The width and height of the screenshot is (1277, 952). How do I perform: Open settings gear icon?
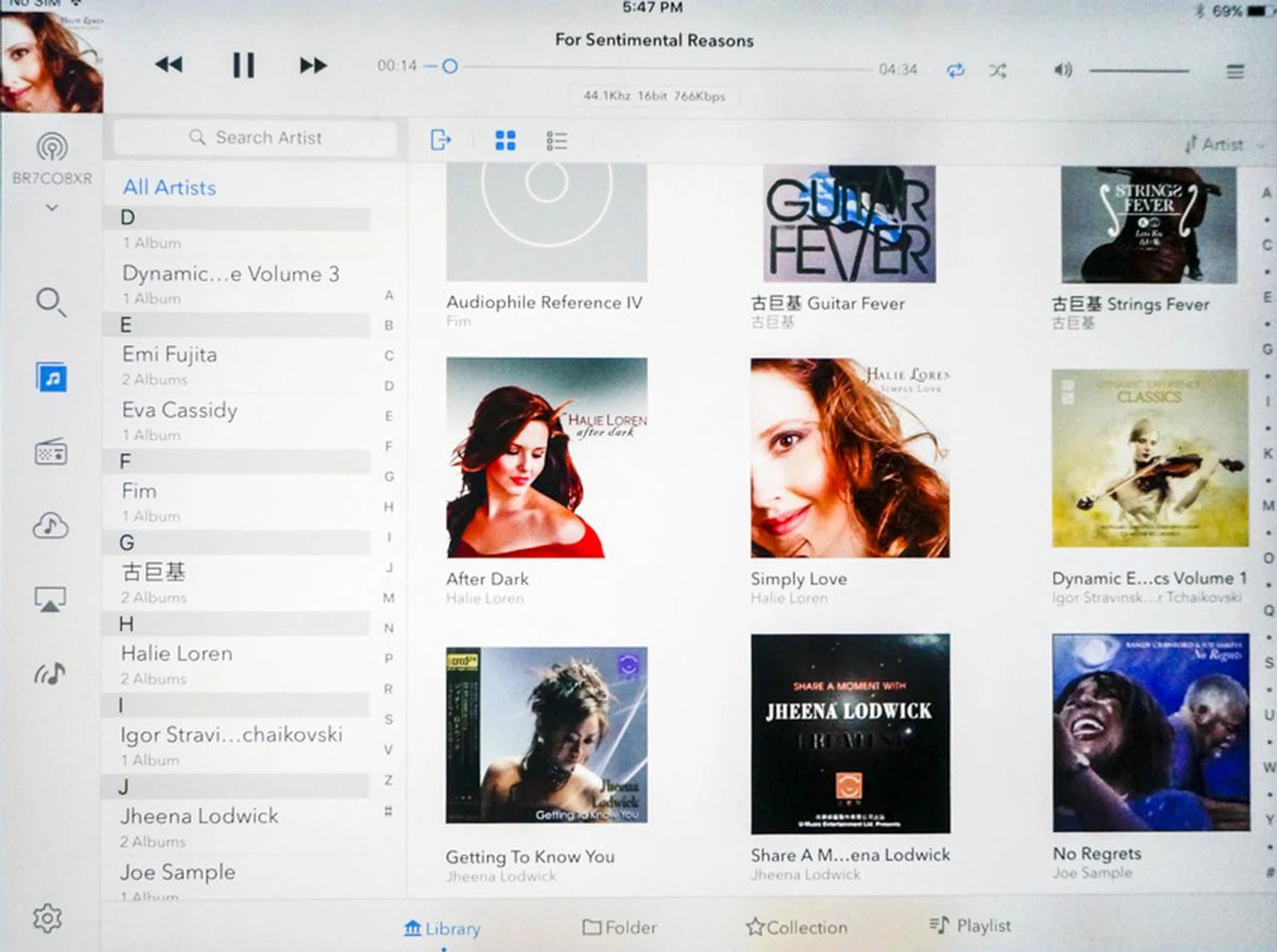click(47, 918)
